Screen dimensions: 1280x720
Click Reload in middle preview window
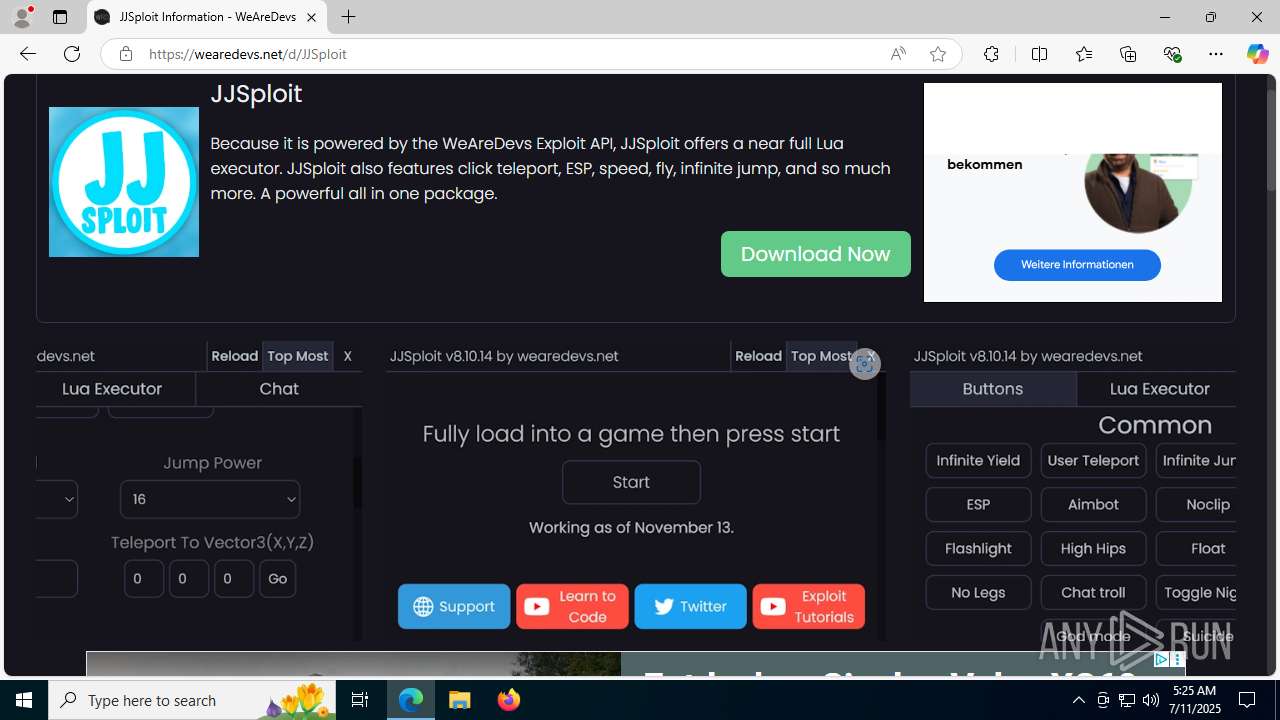click(x=758, y=356)
